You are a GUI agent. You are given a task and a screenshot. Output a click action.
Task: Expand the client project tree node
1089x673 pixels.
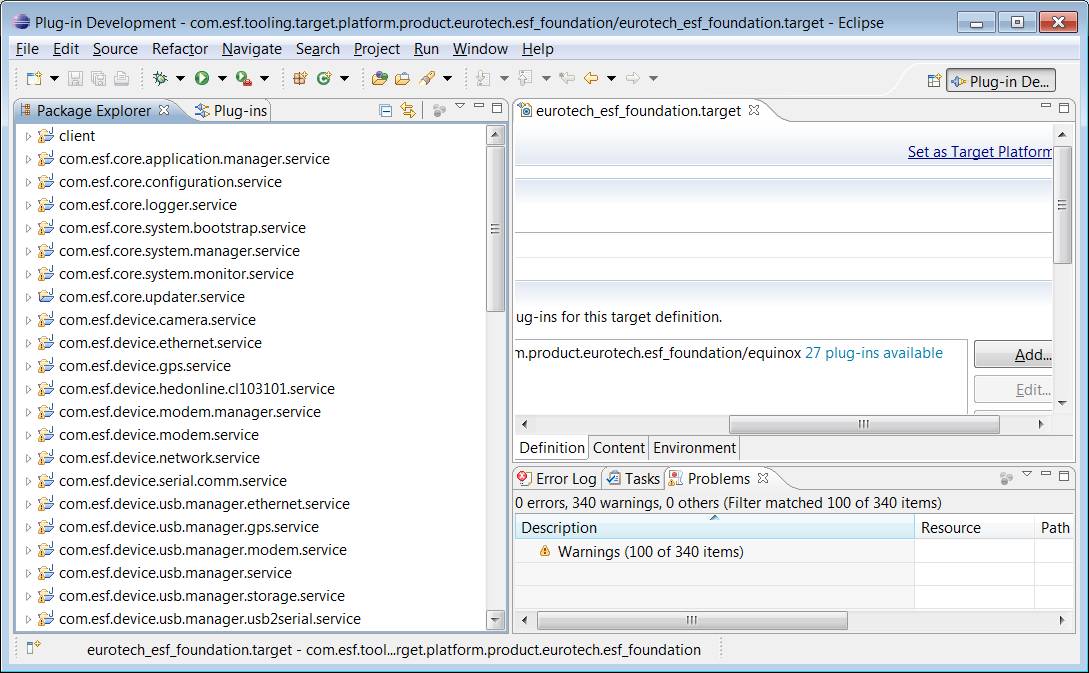click(28, 136)
